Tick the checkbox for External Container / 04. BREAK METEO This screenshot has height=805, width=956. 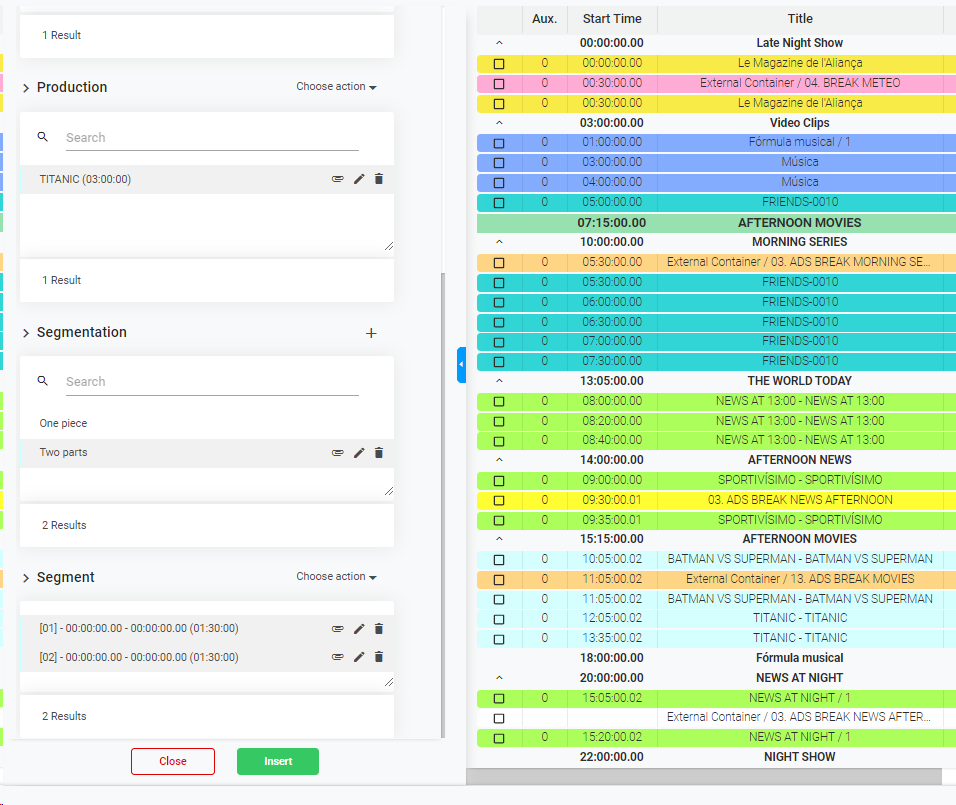(499, 83)
